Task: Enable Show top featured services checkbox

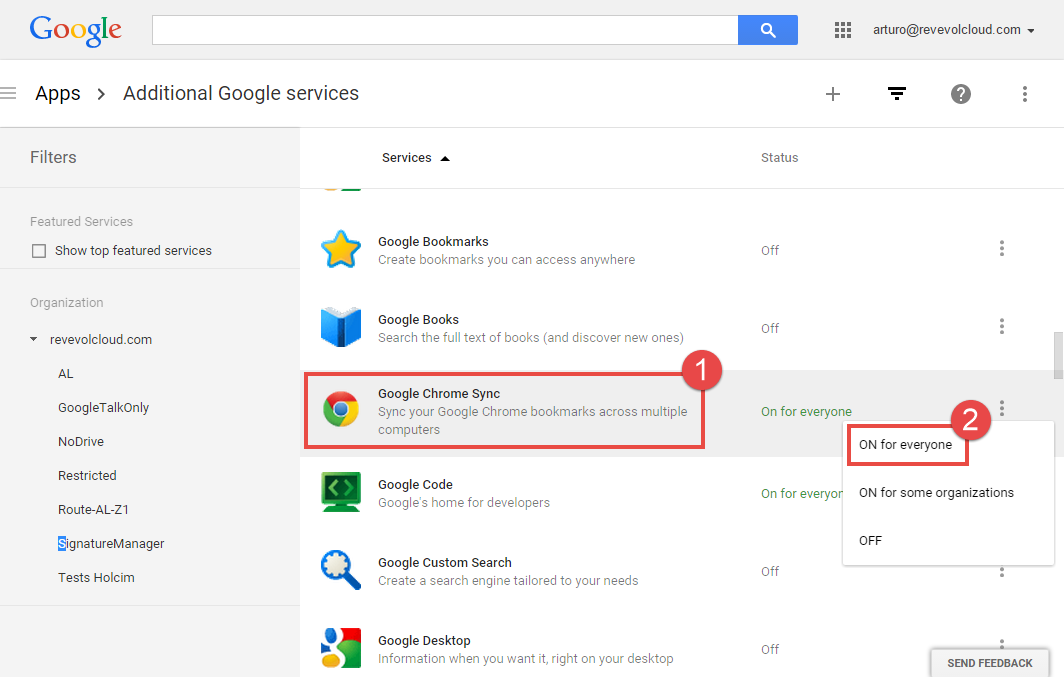Action: click(x=39, y=251)
